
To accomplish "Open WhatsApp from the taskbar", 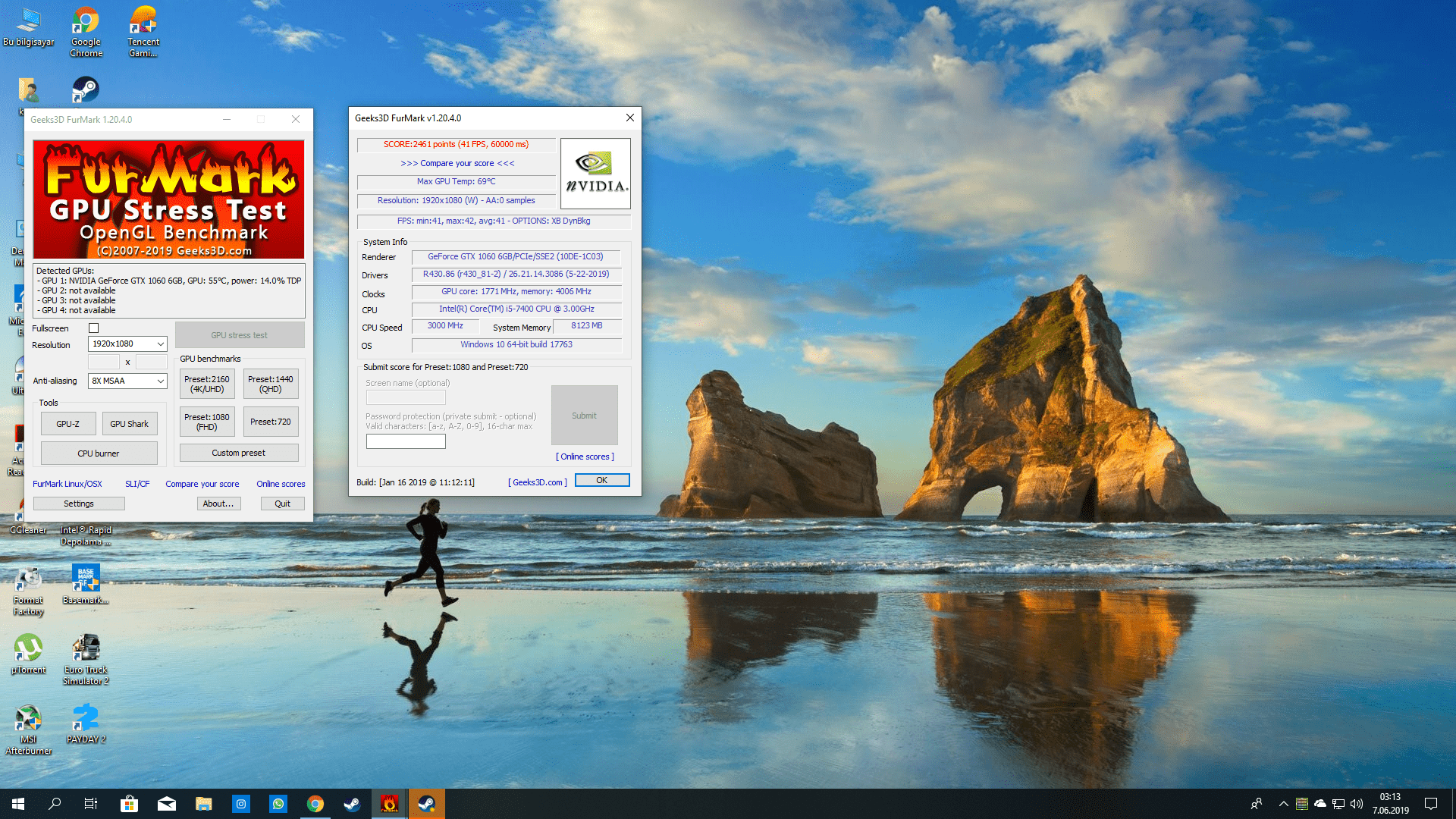I will 278,804.
